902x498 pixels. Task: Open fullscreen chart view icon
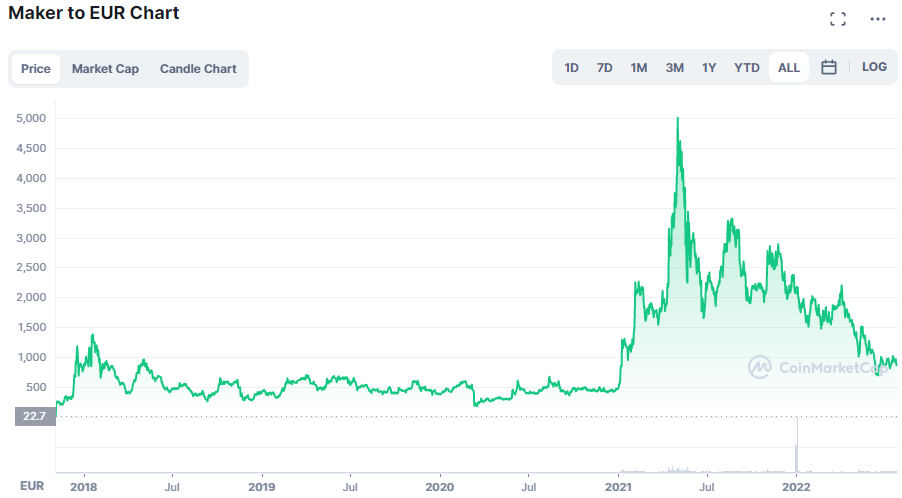[838, 19]
